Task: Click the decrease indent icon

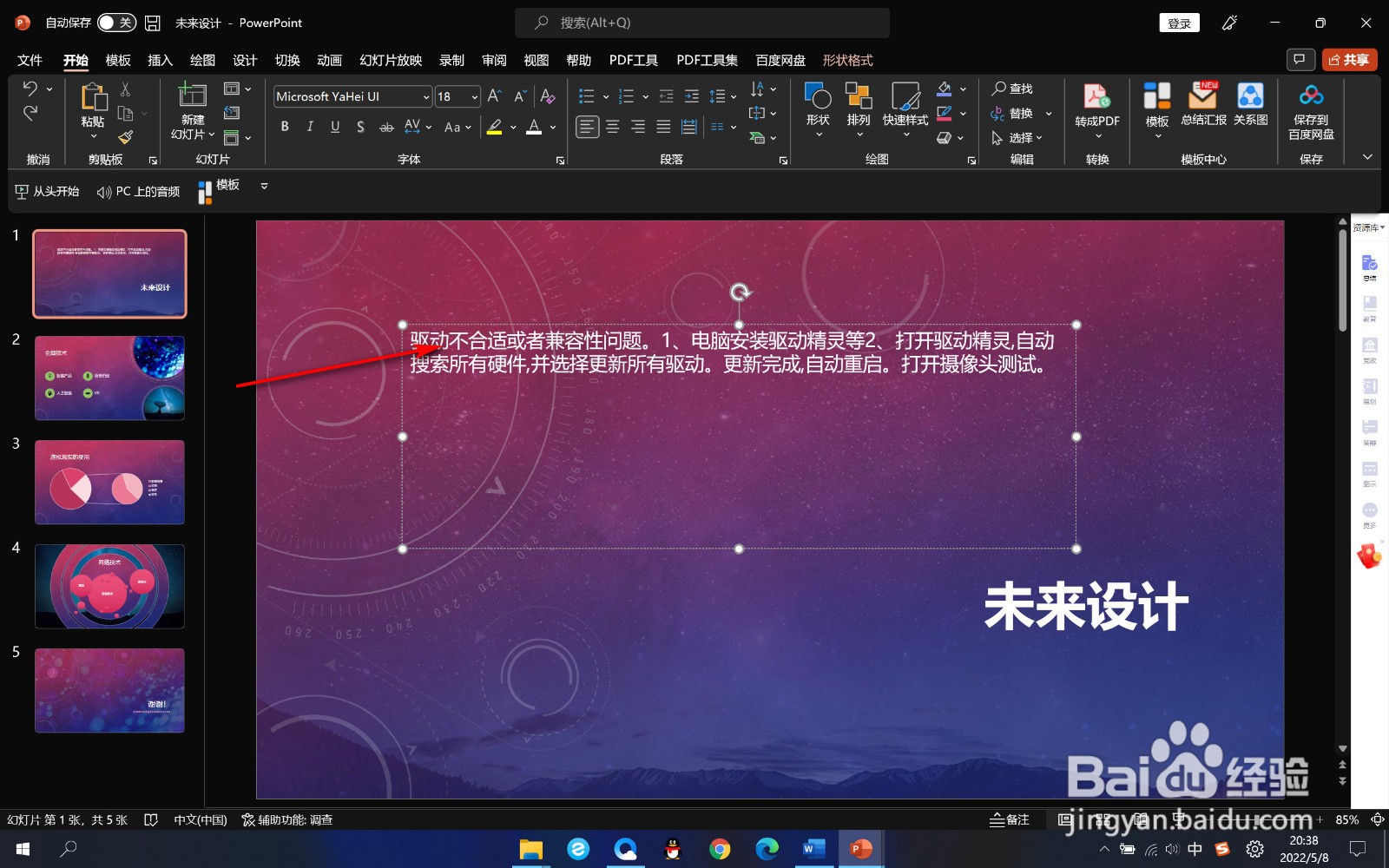Action: (666, 96)
